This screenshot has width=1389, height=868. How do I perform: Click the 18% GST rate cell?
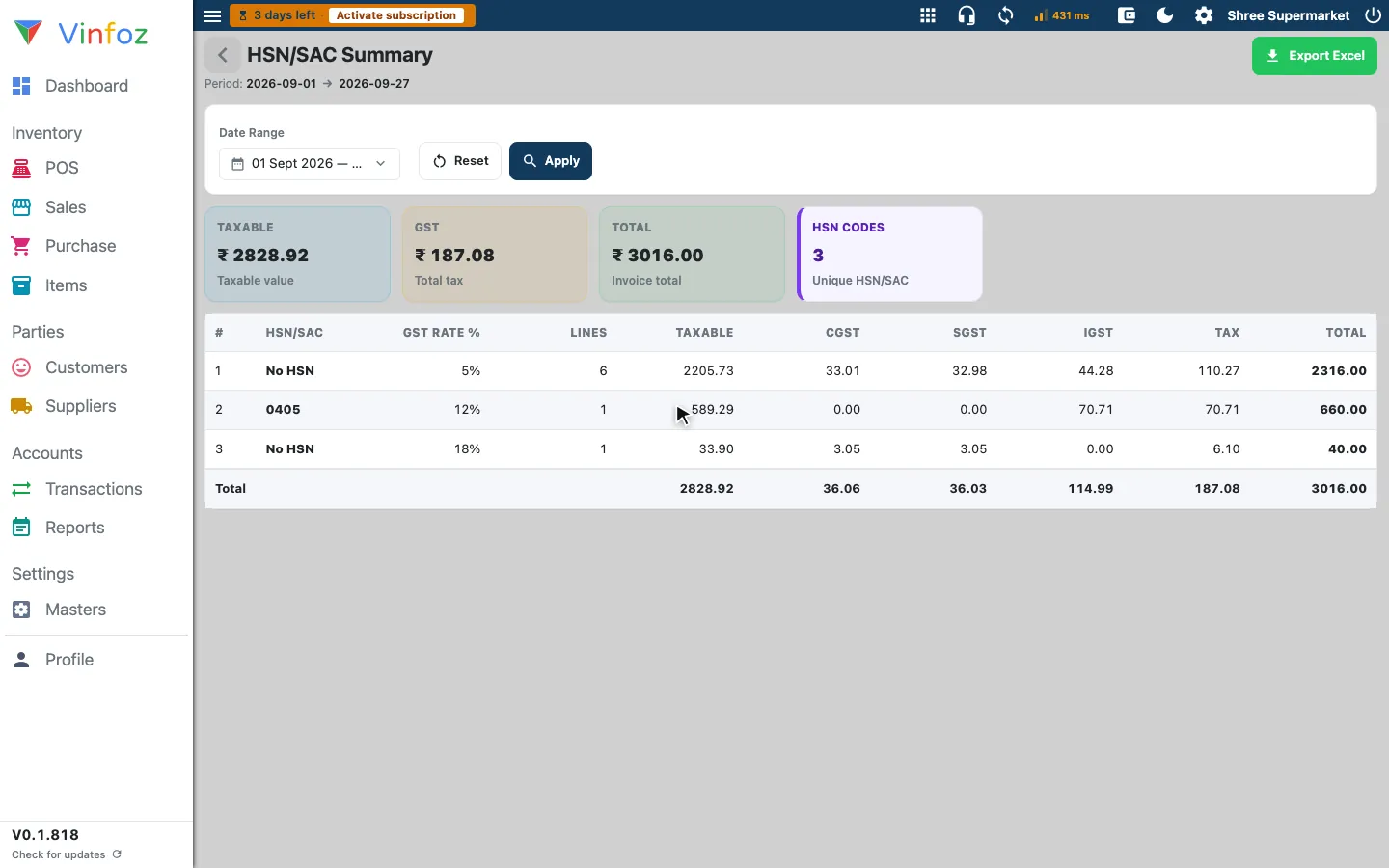pyautogui.click(x=467, y=449)
